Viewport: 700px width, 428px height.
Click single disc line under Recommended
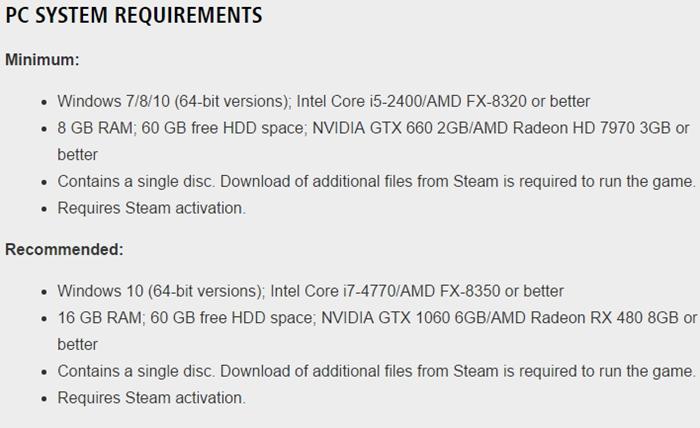[375, 371]
